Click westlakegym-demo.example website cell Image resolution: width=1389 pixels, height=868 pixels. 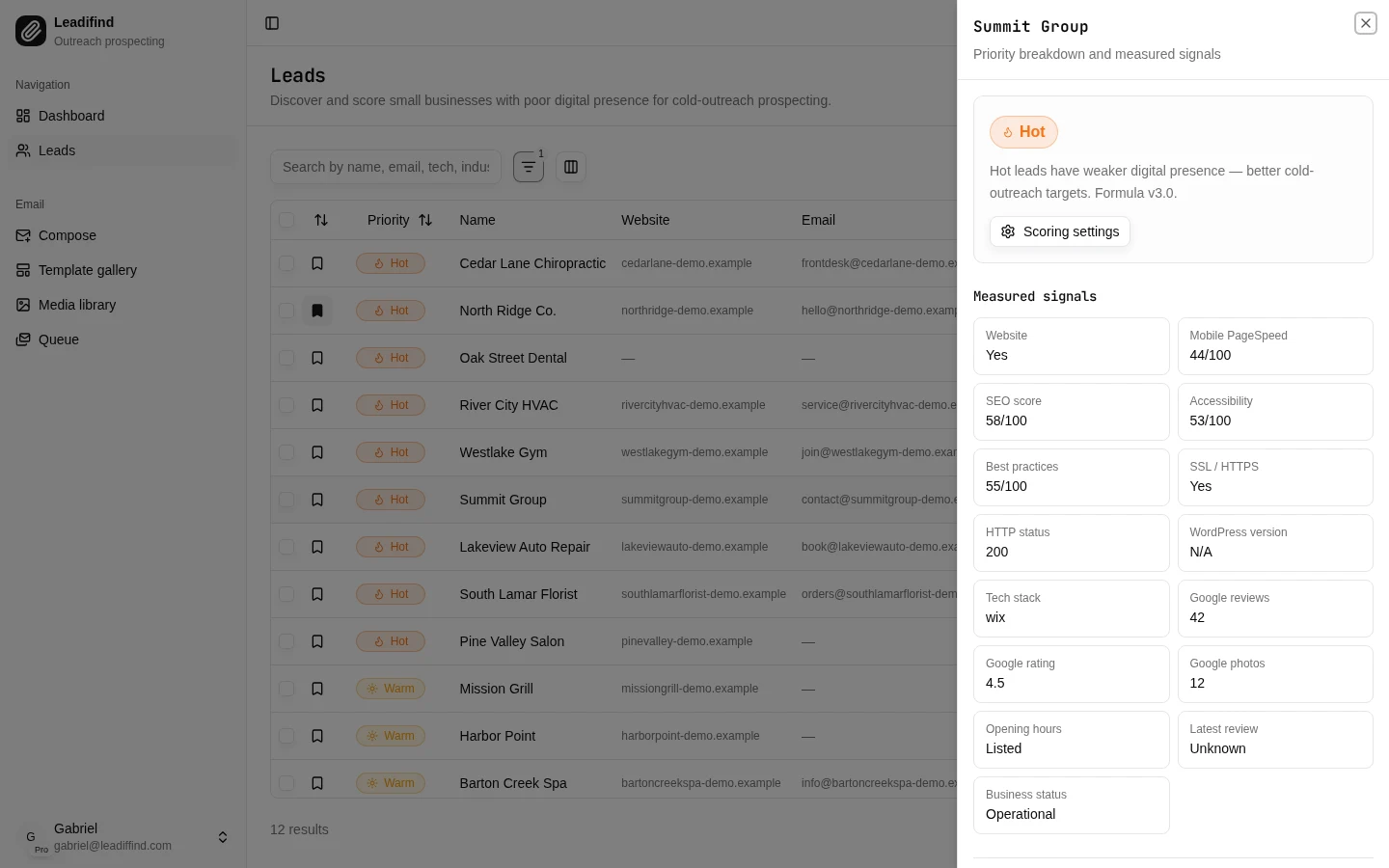click(x=694, y=452)
